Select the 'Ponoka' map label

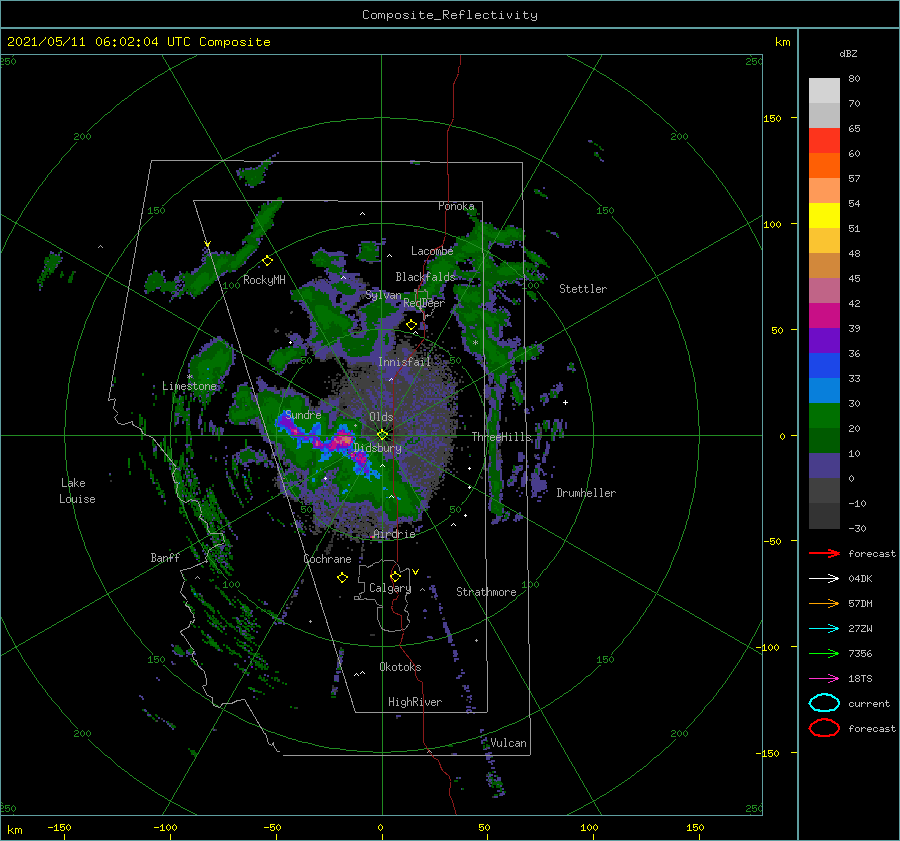pos(456,206)
